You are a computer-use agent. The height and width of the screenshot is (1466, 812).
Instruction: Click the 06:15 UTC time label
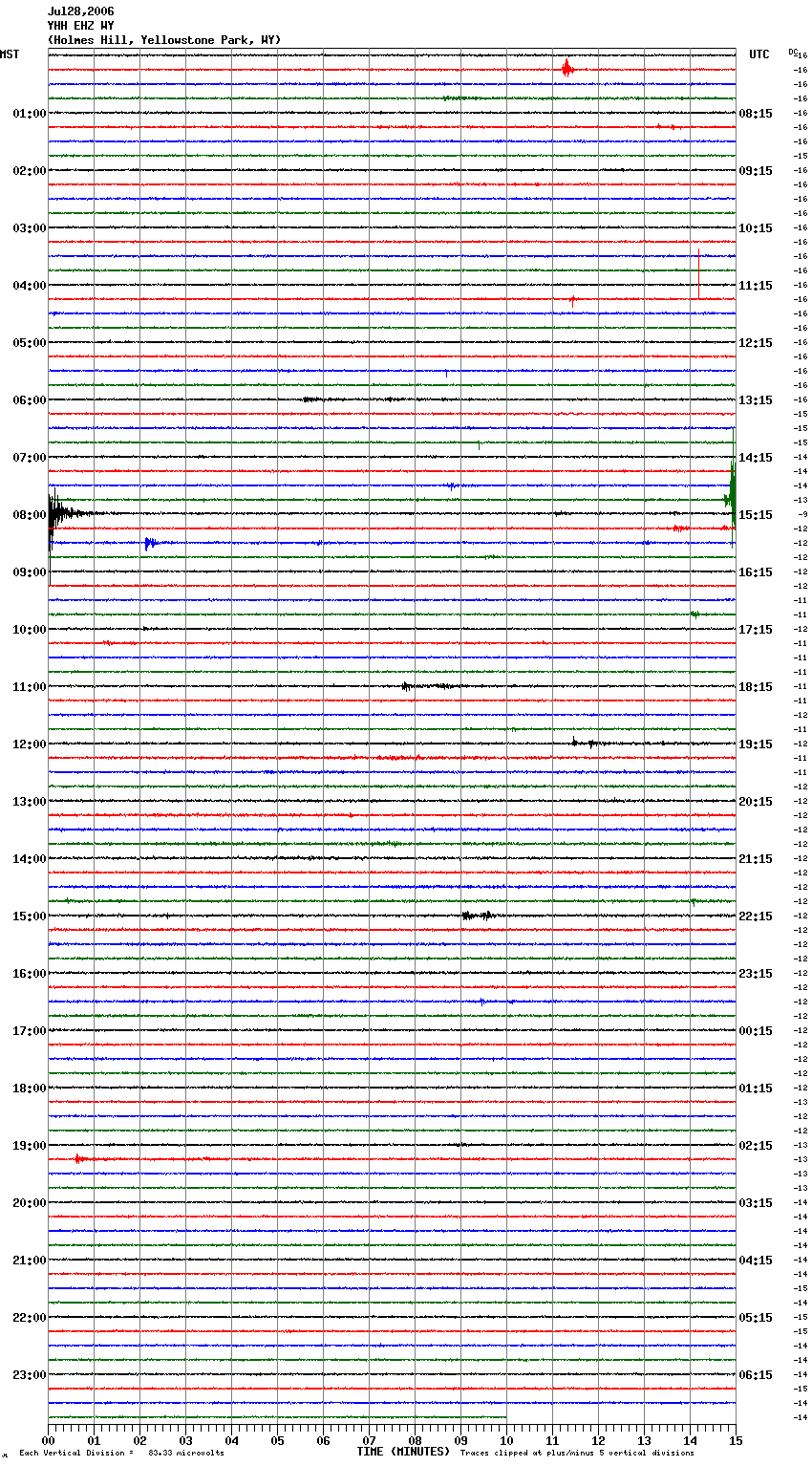pyautogui.click(x=756, y=1375)
